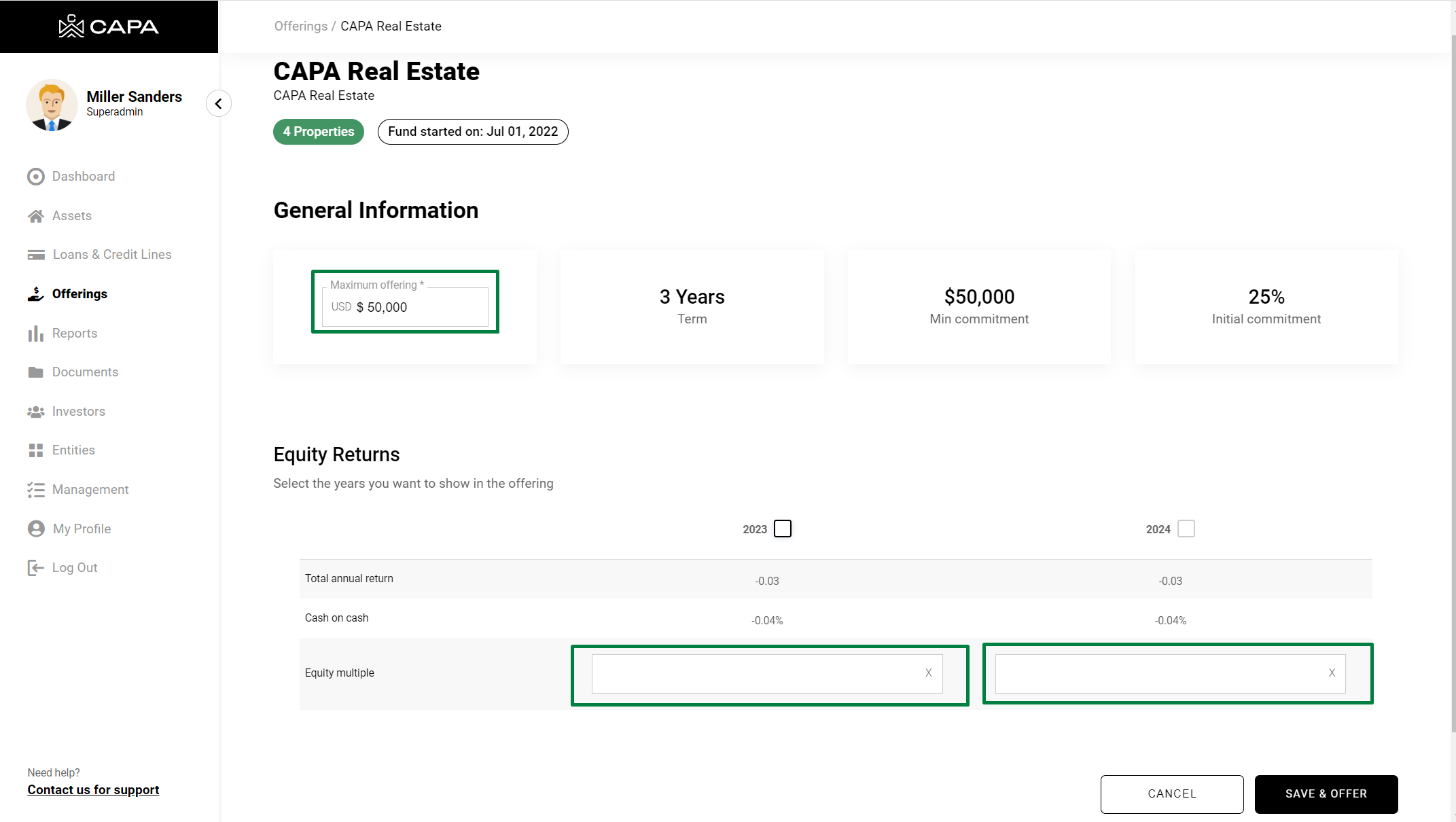Collapse the sidebar with chevron button
This screenshot has height=822, width=1456.
click(218, 103)
